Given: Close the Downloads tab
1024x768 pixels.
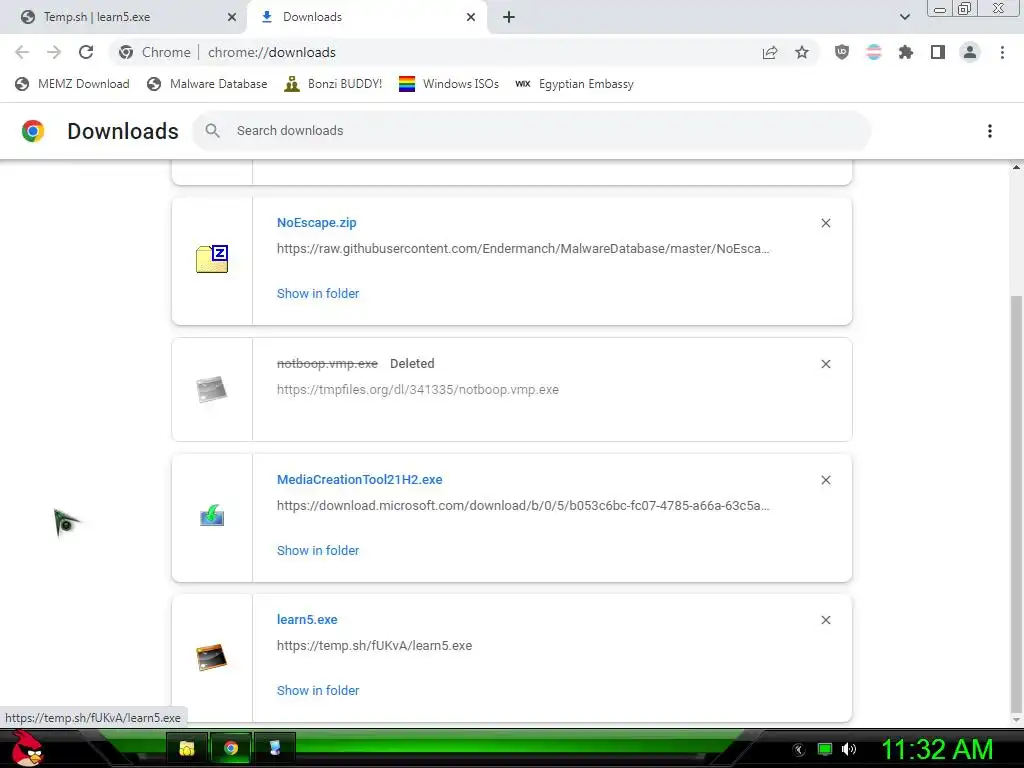Looking at the screenshot, I should 471,17.
